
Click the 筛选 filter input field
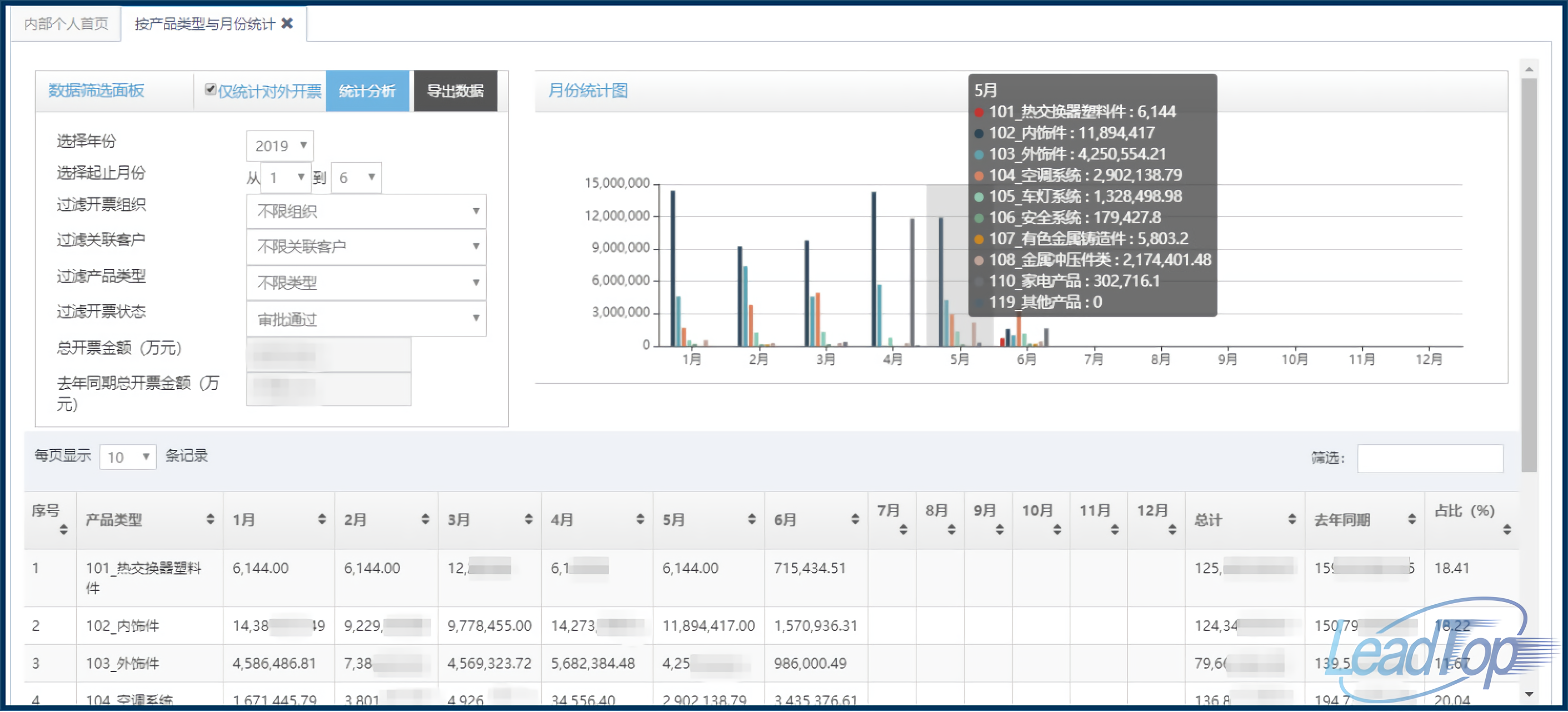pyautogui.click(x=1430, y=459)
